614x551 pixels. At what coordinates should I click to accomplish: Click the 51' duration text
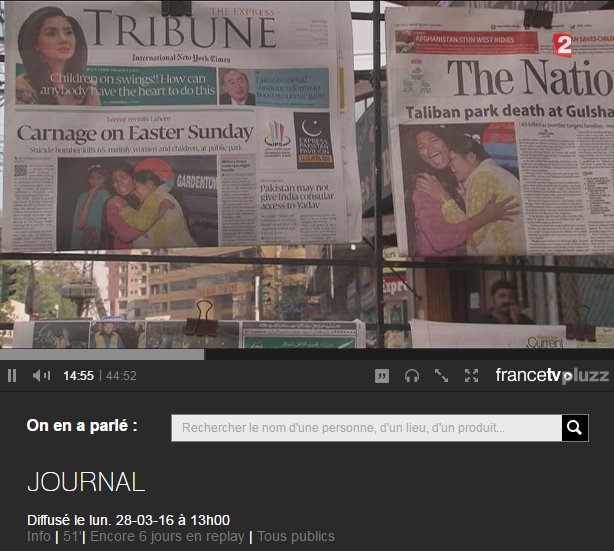(x=71, y=536)
